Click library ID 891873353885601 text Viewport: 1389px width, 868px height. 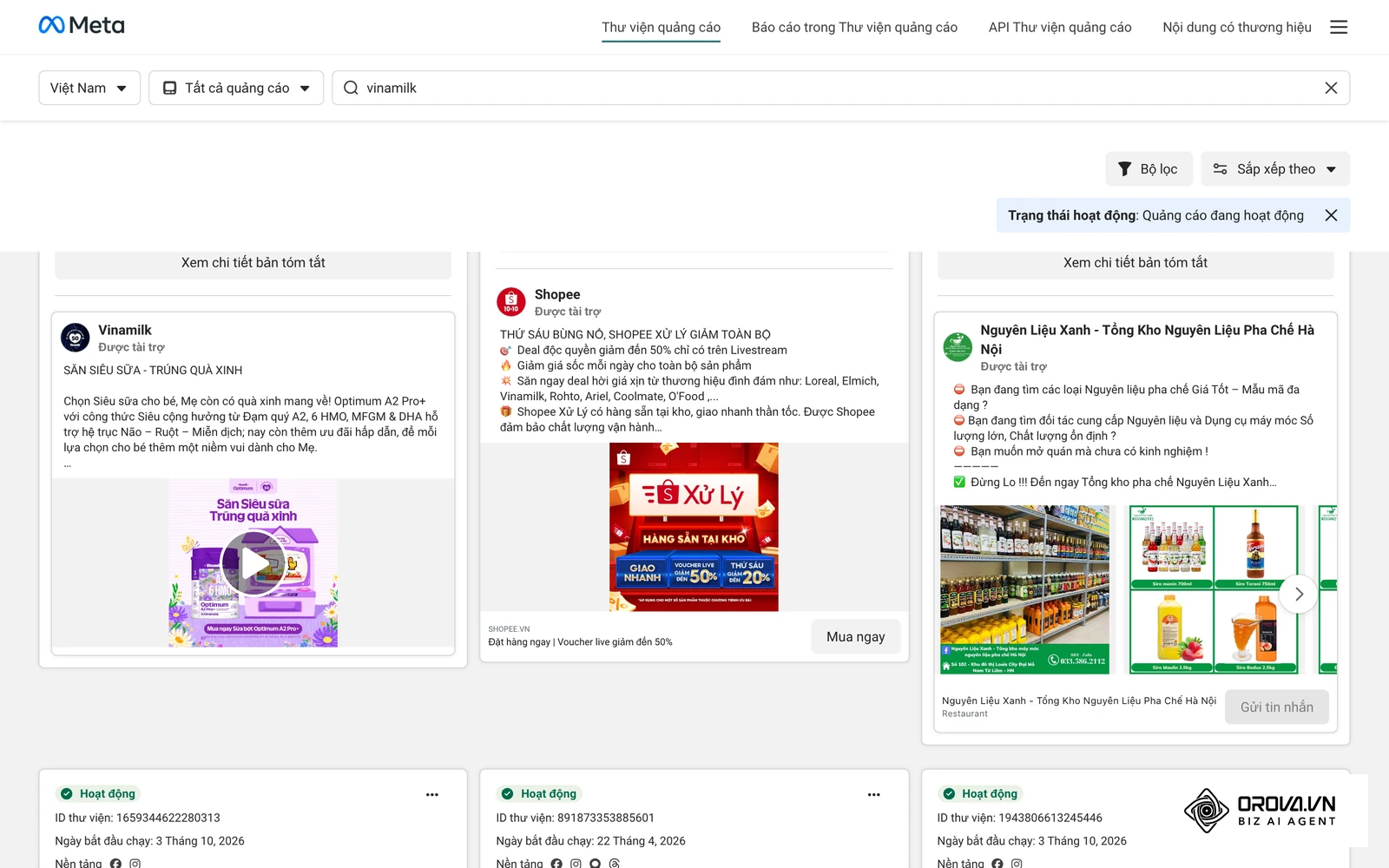576,818
